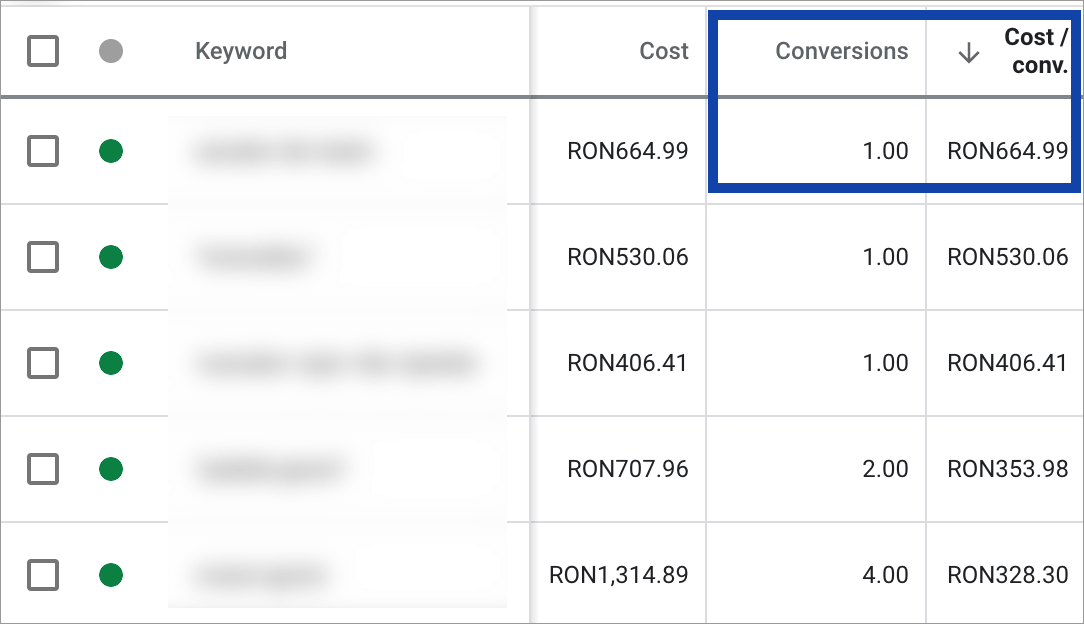Image resolution: width=1084 pixels, height=624 pixels.
Task: Open the blurred keyword in the first row
Action: click(286, 152)
